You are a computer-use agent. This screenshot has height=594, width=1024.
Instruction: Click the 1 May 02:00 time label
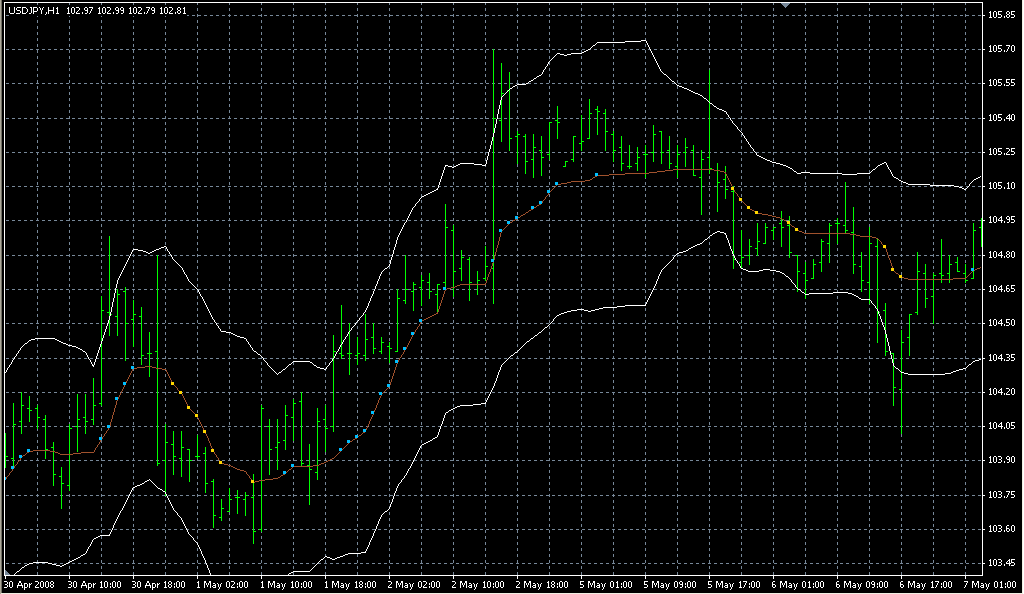[x=221, y=583]
